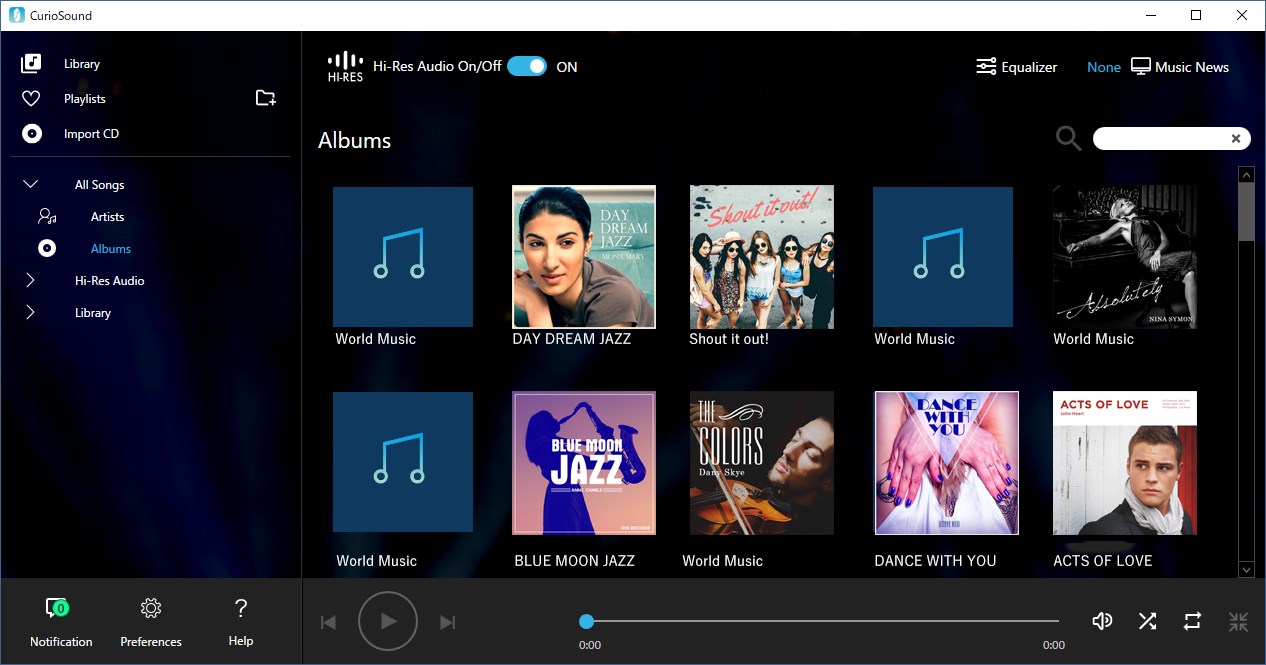Viewport: 1266px width, 665px height.
Task: Select Import CD in the sidebar
Action: click(91, 133)
